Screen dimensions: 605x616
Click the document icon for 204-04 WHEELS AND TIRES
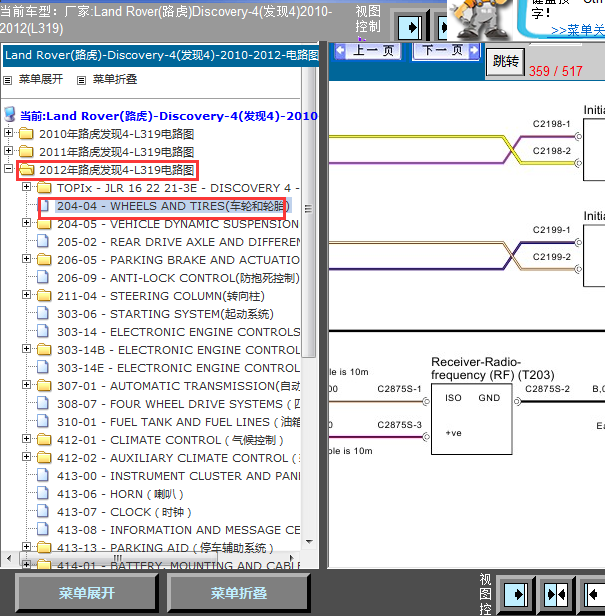44,206
